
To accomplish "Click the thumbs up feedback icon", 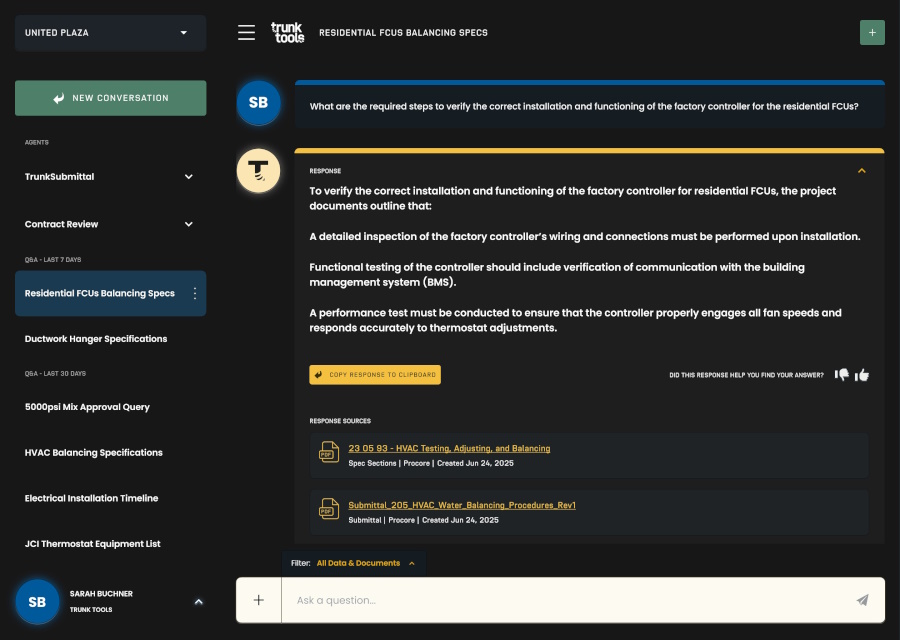I will (x=862, y=375).
